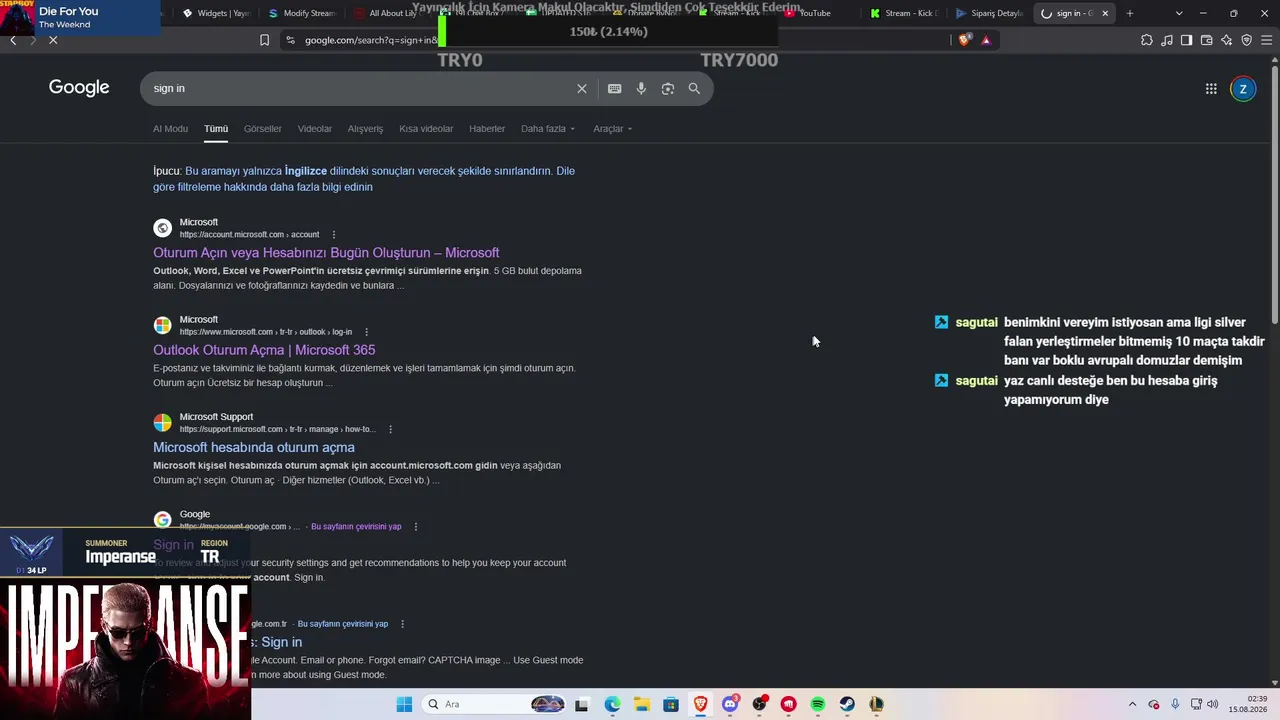Open Microsoft Store from the taskbar
The width and height of the screenshot is (1280, 720).
click(671, 704)
